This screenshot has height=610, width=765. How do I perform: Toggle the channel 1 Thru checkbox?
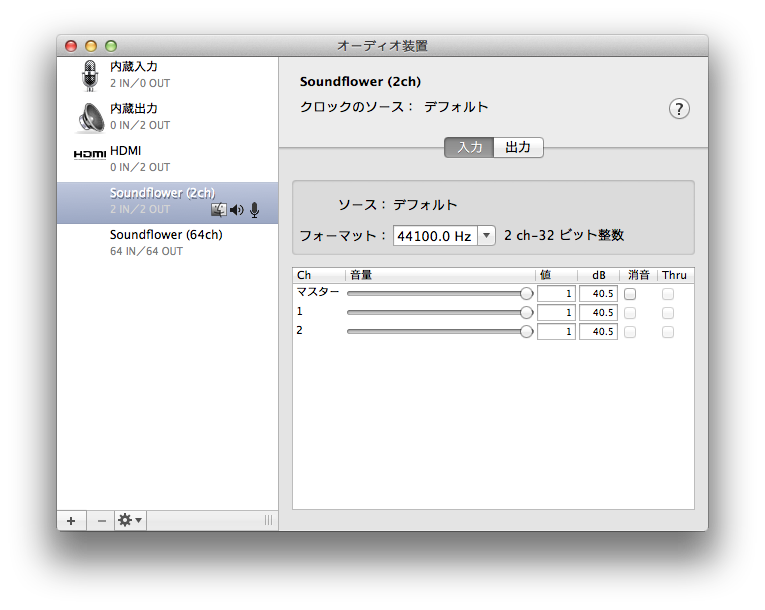pyautogui.click(x=668, y=313)
